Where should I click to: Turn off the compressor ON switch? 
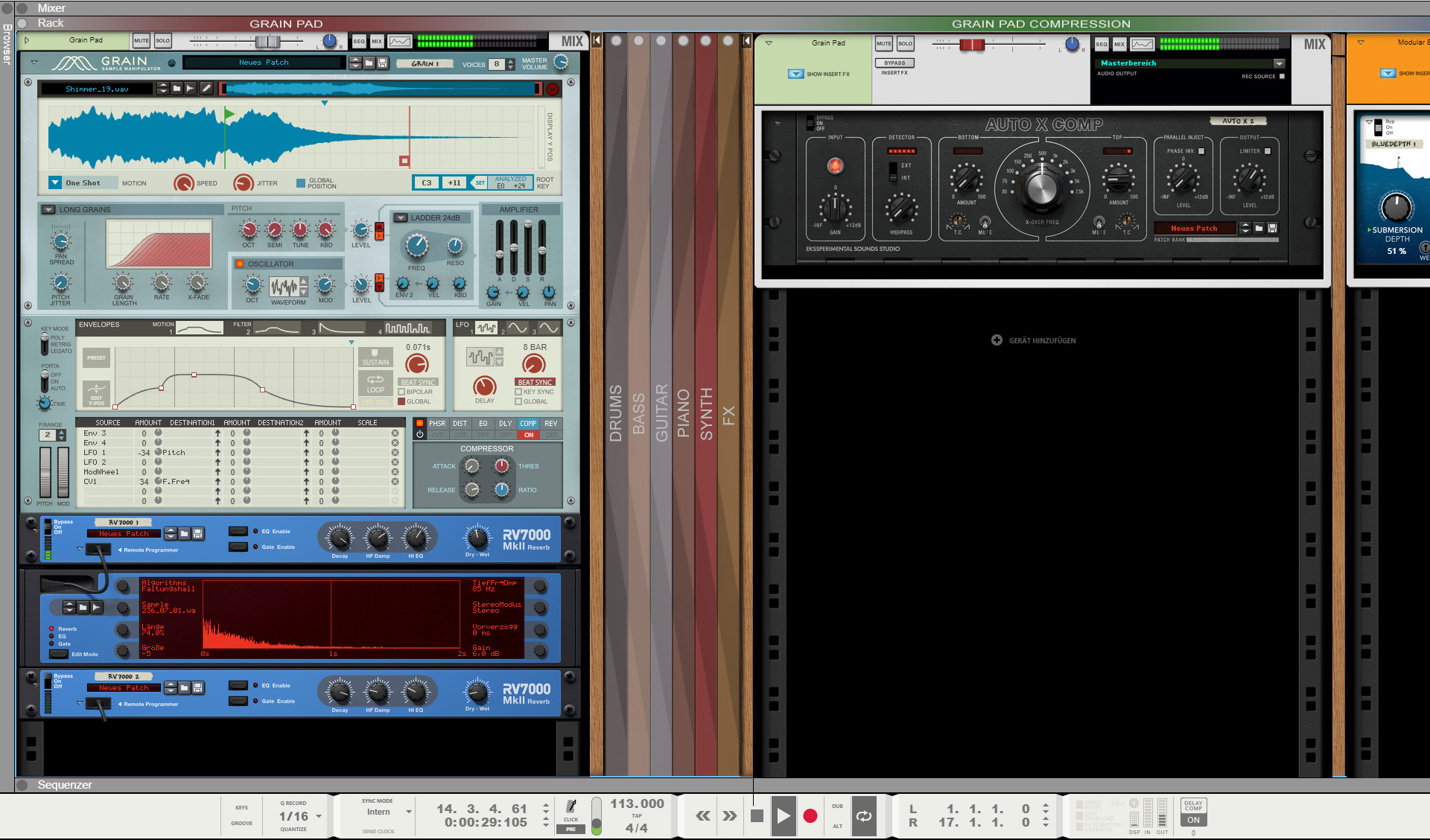[x=529, y=435]
